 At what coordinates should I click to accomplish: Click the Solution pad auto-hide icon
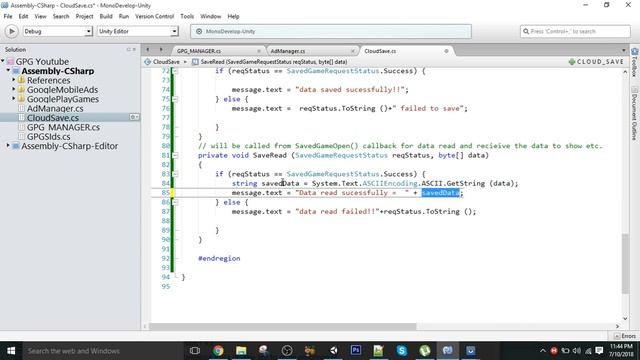click(129, 49)
